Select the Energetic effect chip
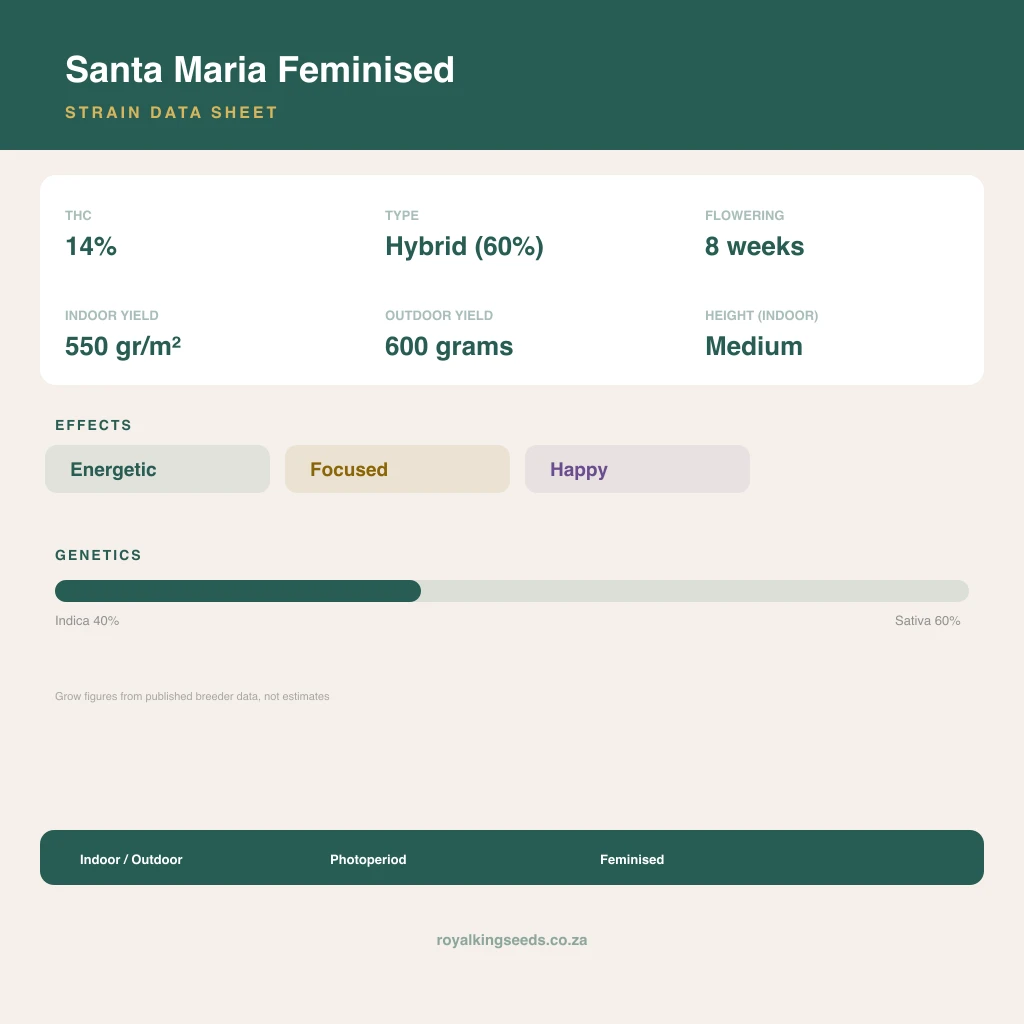Viewport: 1024px width, 1024px height. point(157,469)
